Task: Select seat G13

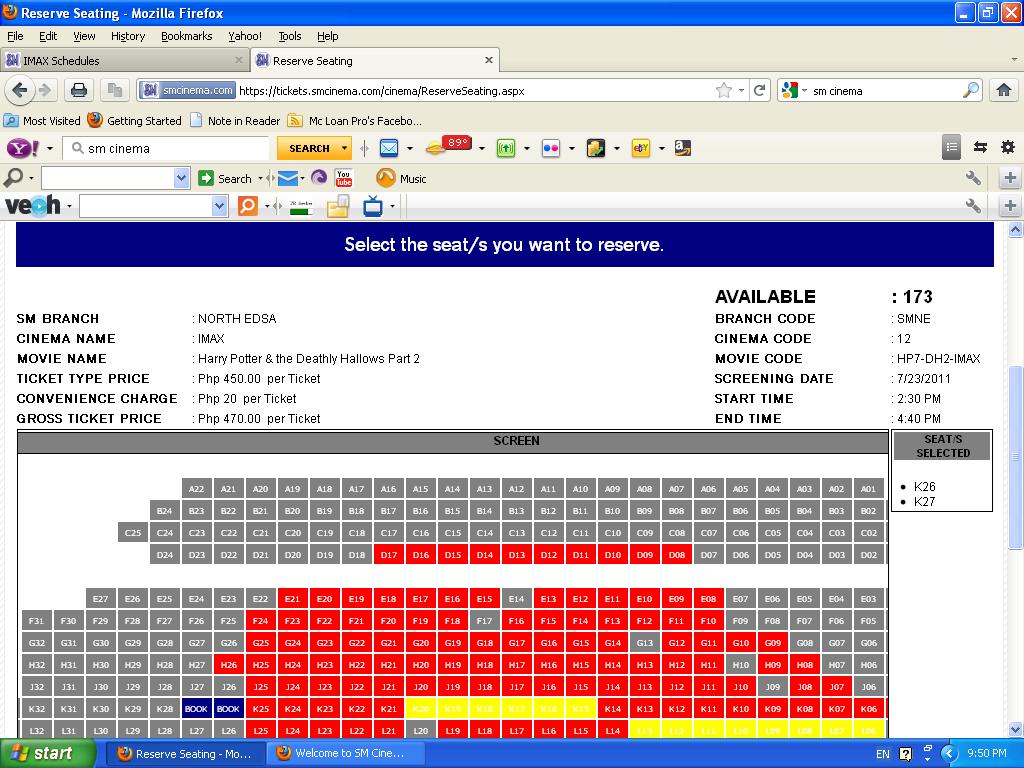Action: (x=645, y=643)
